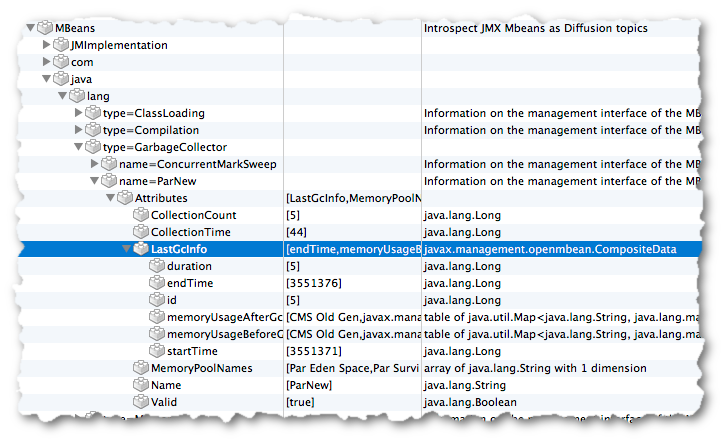
Task: Expand the type=Compilation node
Action: pyautogui.click(x=79, y=130)
